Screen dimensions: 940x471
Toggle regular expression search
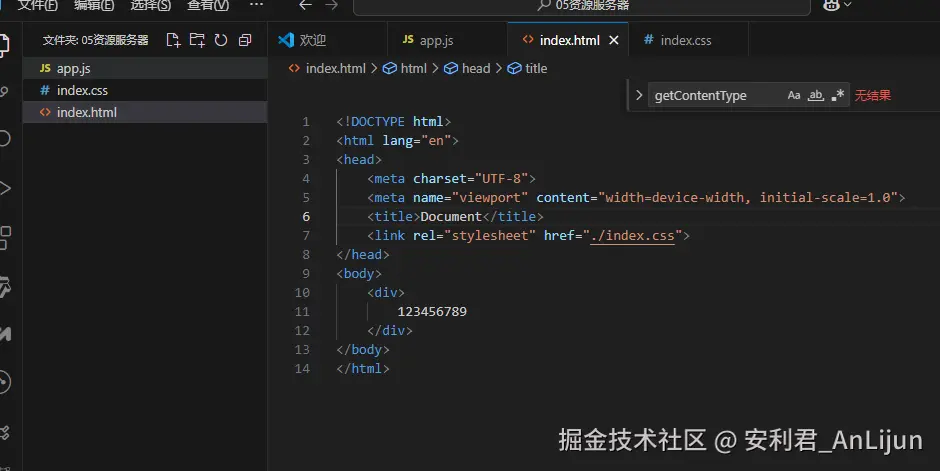coord(837,95)
